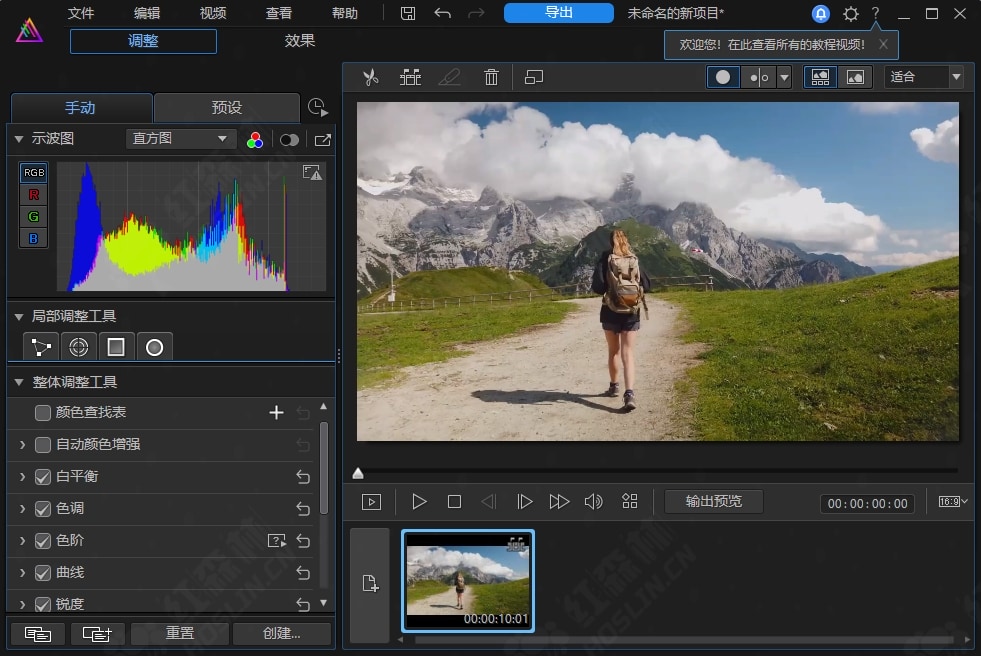Switch to the 预设 tab
The height and width of the screenshot is (656, 981).
click(226, 107)
